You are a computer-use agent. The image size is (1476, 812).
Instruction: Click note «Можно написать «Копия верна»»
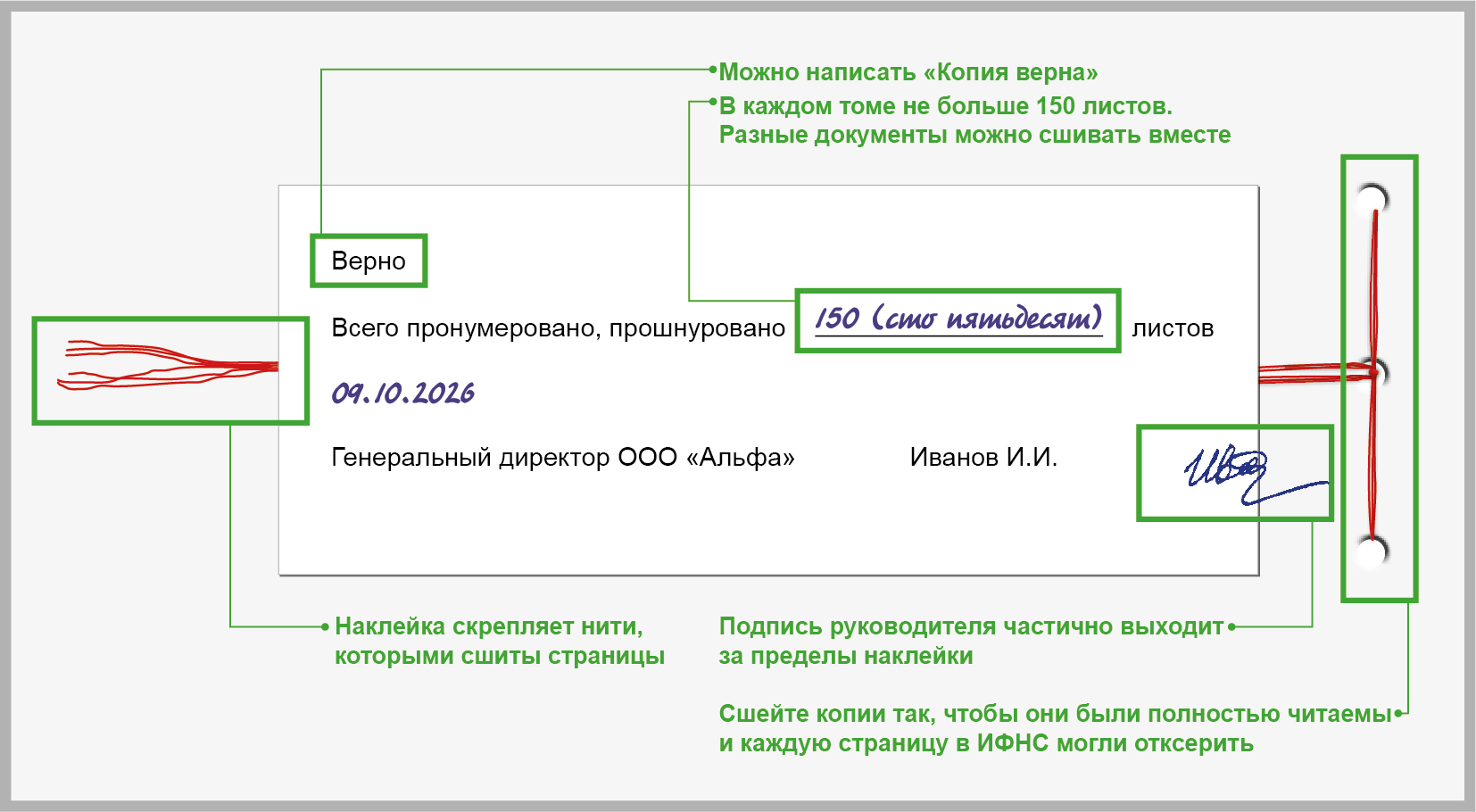coord(908,72)
